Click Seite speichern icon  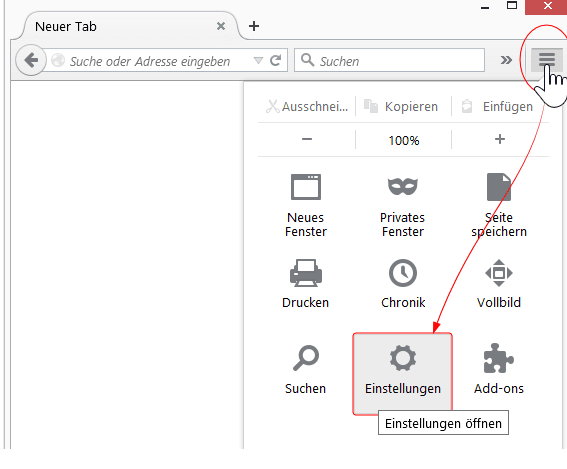point(499,205)
